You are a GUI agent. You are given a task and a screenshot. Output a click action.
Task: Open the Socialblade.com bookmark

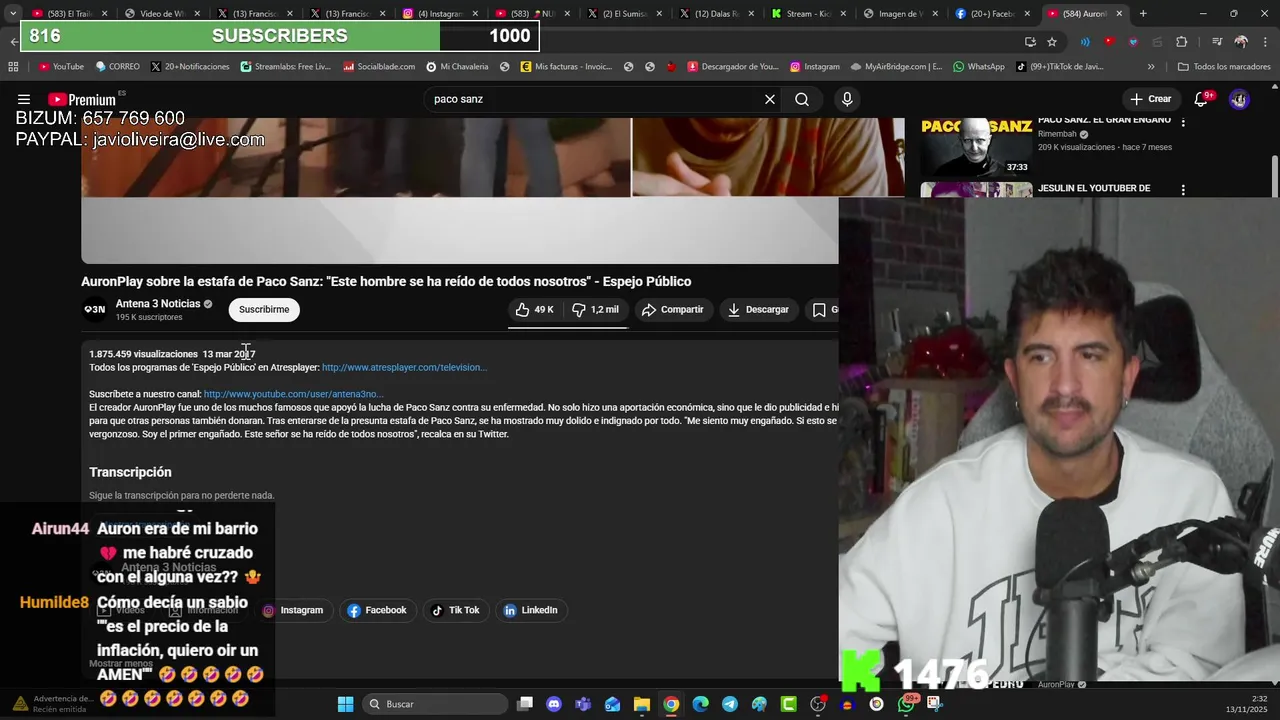click(379, 67)
